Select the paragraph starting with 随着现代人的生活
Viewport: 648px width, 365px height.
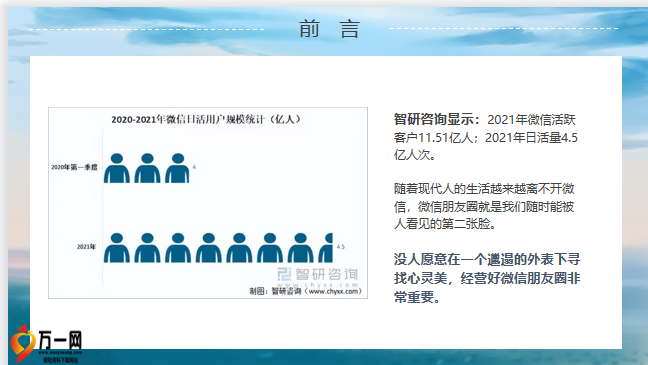click(x=484, y=206)
